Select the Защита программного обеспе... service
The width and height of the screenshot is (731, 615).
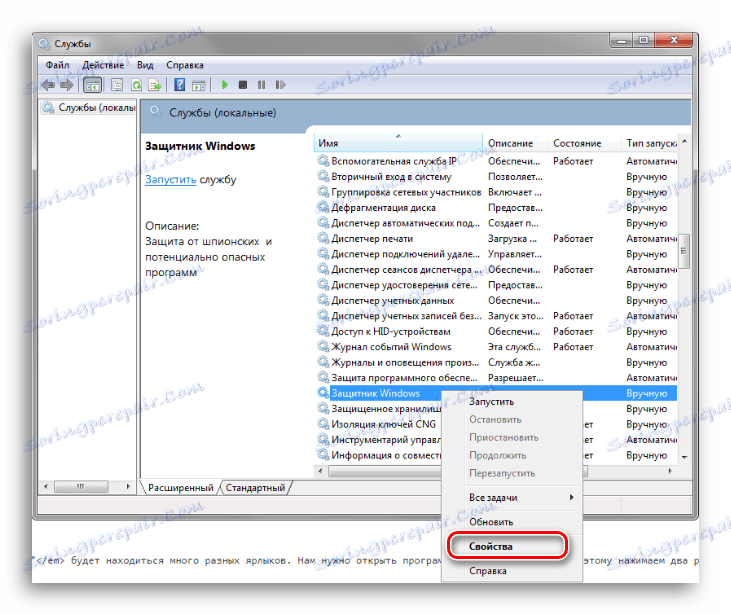point(497,378)
